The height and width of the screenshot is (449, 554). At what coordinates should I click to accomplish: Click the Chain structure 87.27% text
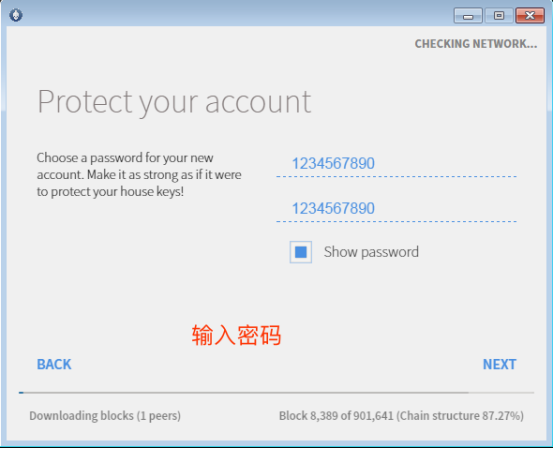460,416
